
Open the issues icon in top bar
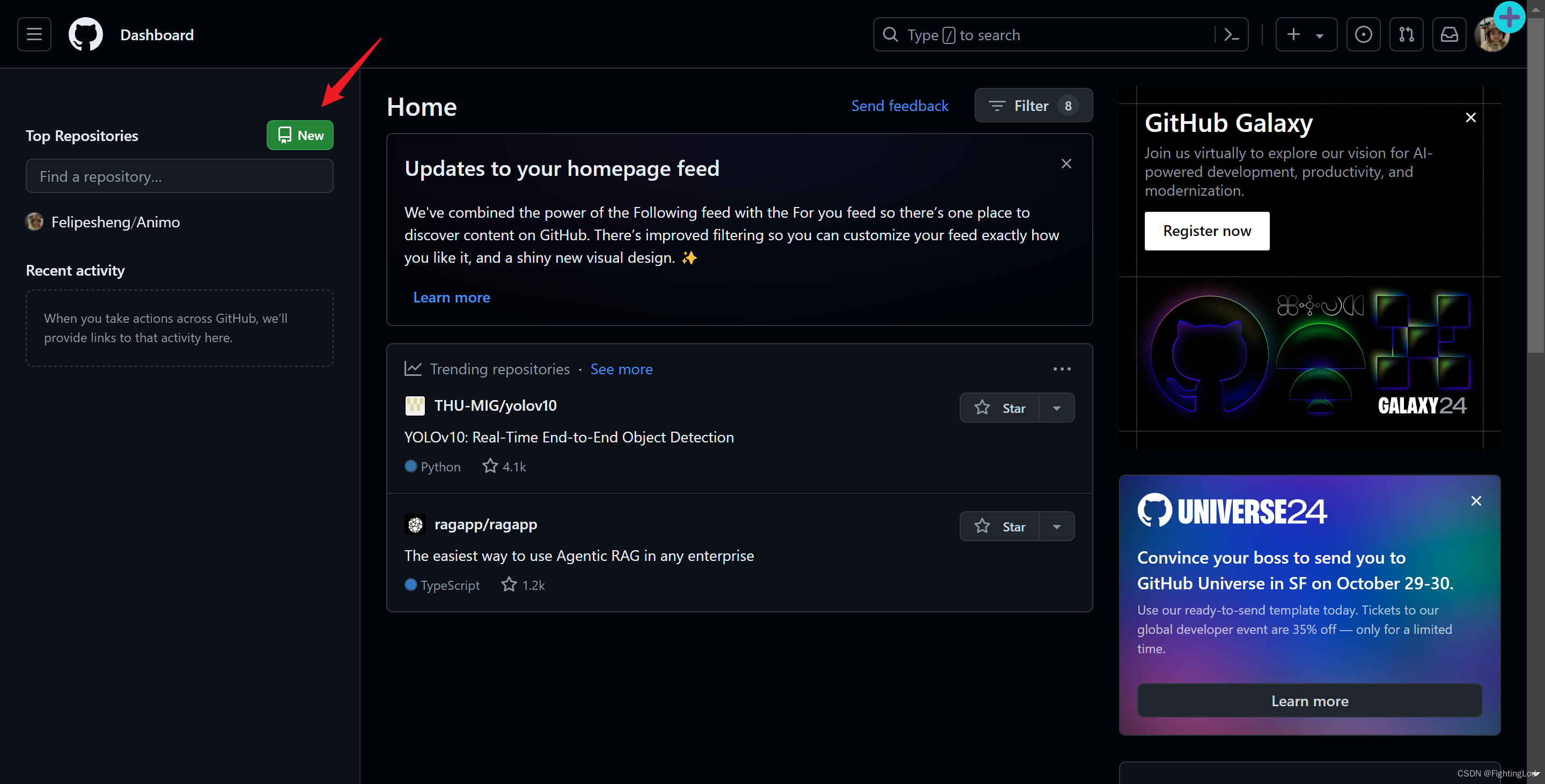(1362, 34)
